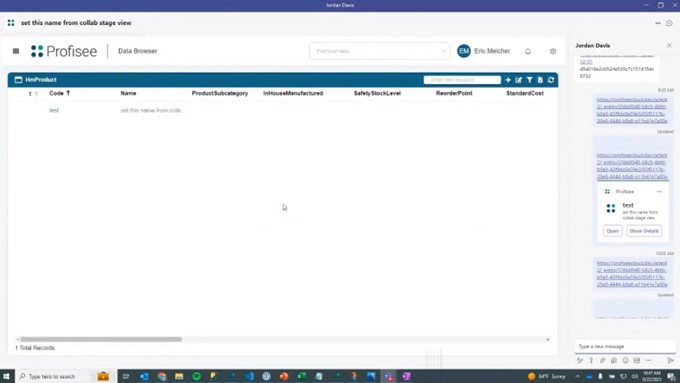Screen dimensions: 680x383
Task: Open Visual Studio Code from the taskbar
Action: point(249,376)
